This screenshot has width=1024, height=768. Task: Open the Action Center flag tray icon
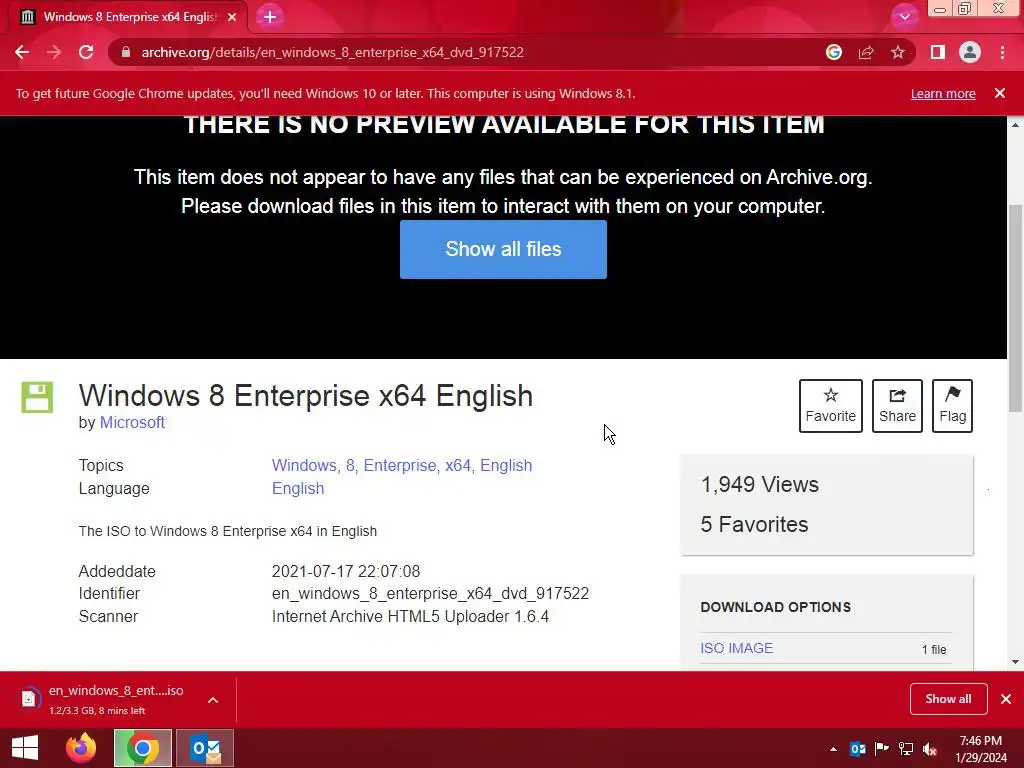(x=882, y=748)
